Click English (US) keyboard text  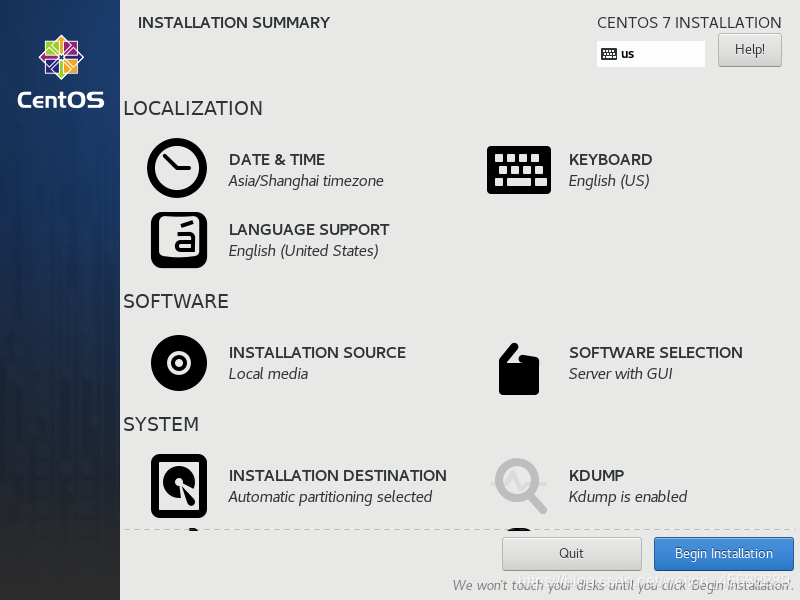609,181
